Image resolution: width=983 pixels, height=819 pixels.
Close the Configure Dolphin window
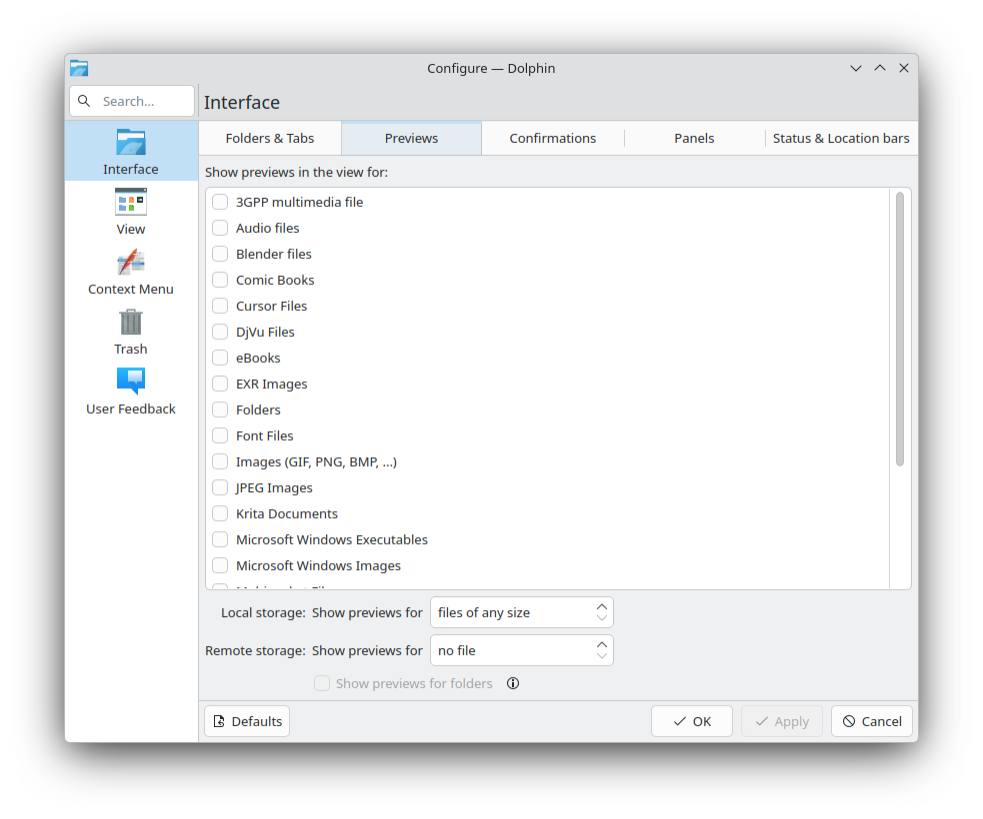click(903, 68)
